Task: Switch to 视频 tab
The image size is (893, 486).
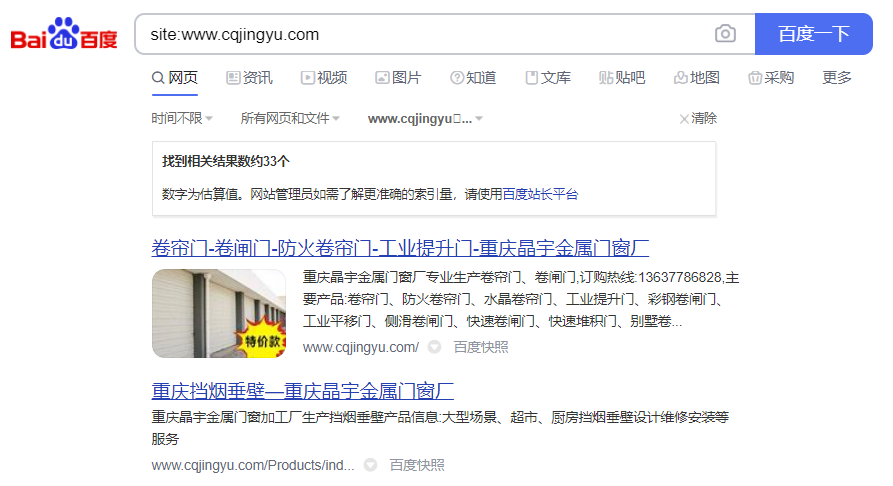Action: pyautogui.click(x=324, y=77)
